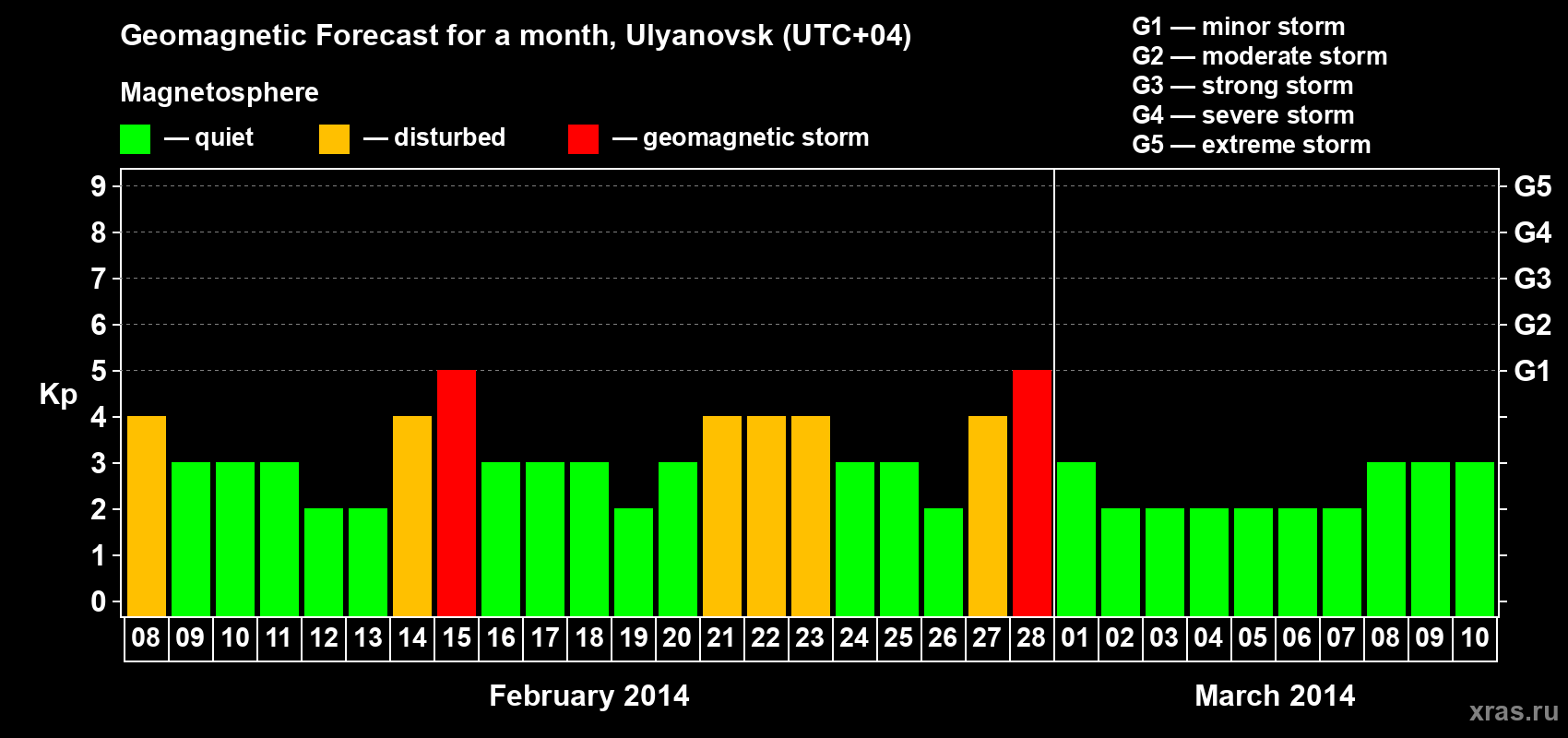This screenshot has height=738, width=1568.
Task: Select the green bar for March 01
Action: coord(1076,539)
